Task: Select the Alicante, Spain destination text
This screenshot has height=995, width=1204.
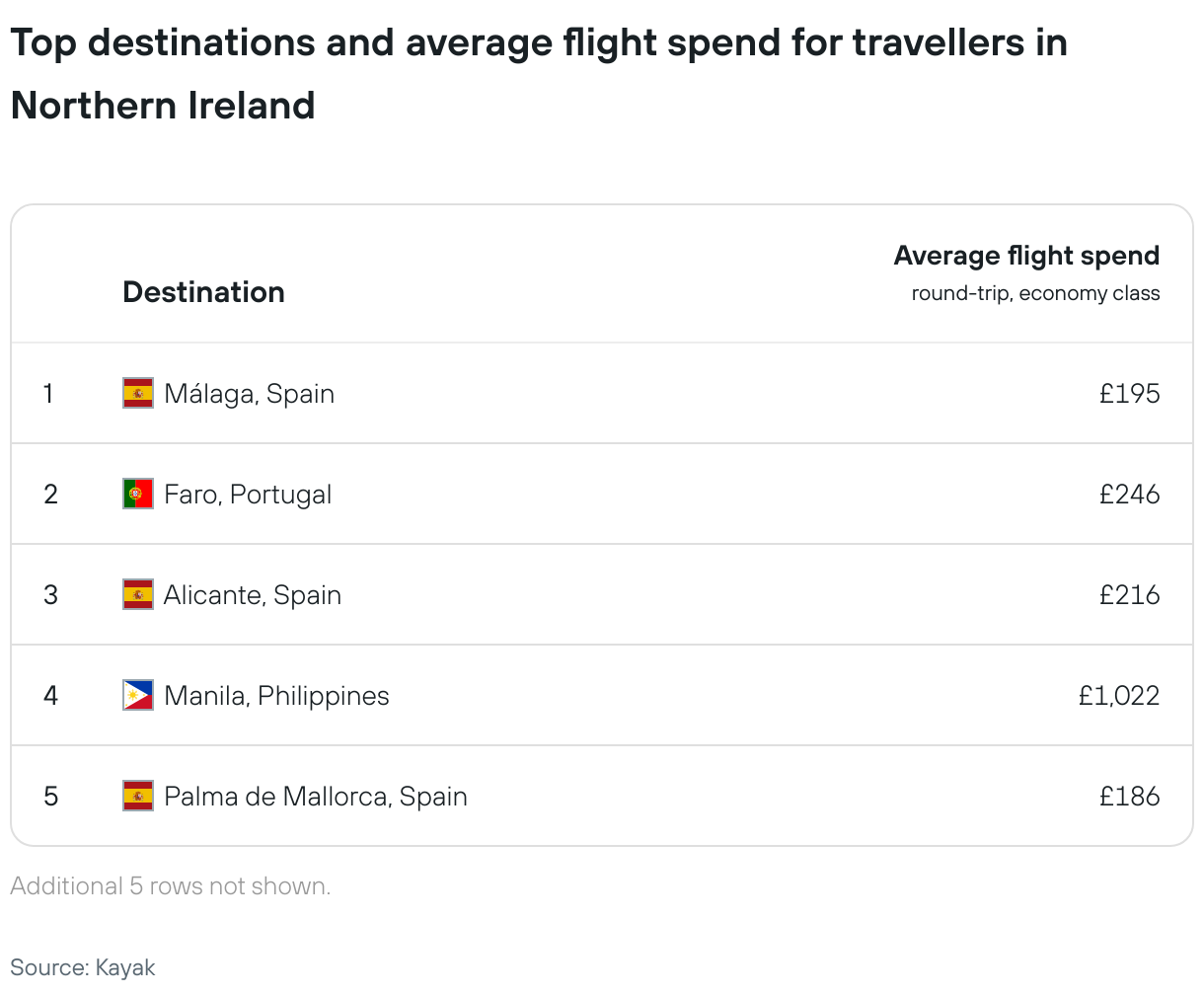Action: 253,595
